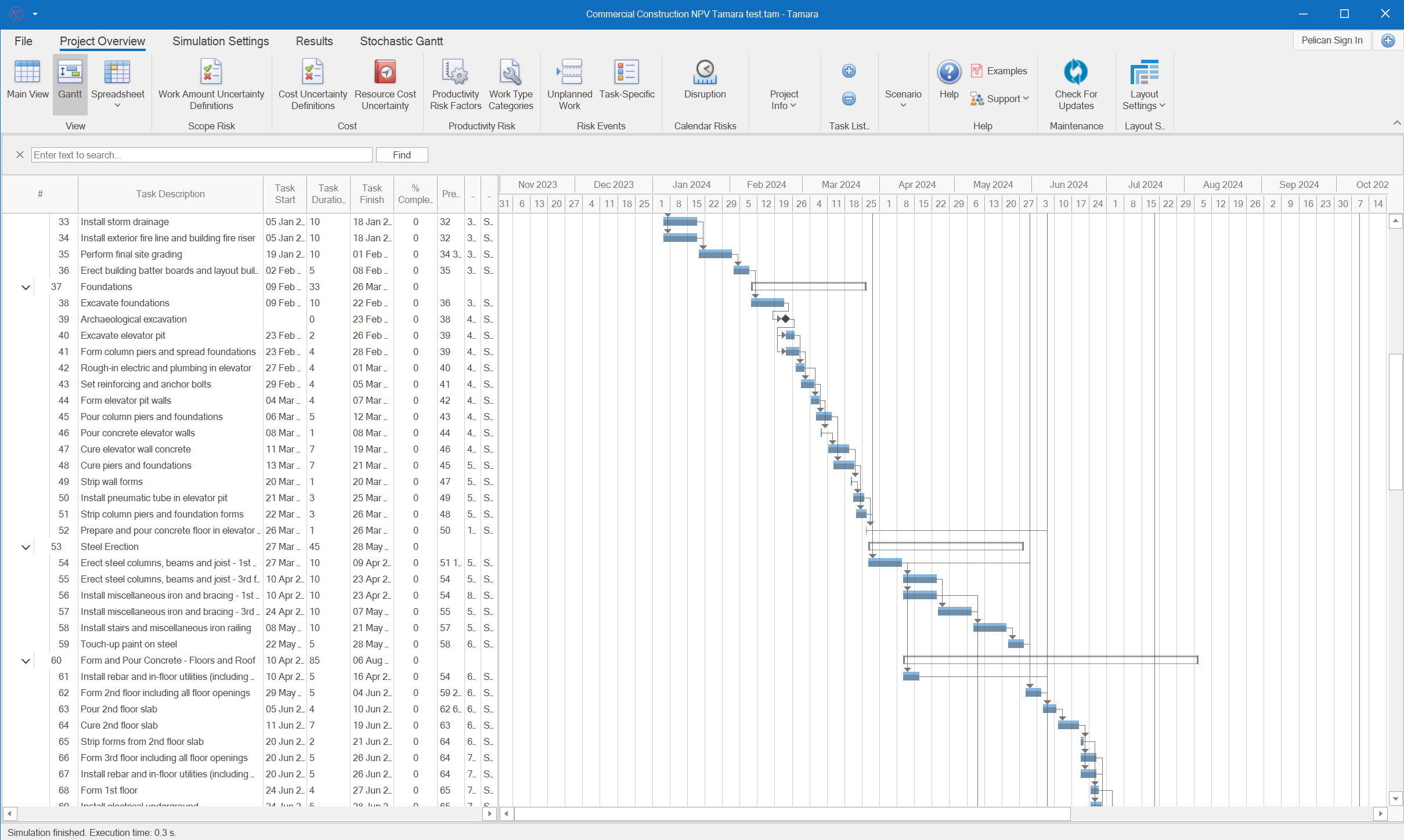Select the Gantt view icon
The height and width of the screenshot is (840, 1404).
pyautogui.click(x=70, y=81)
